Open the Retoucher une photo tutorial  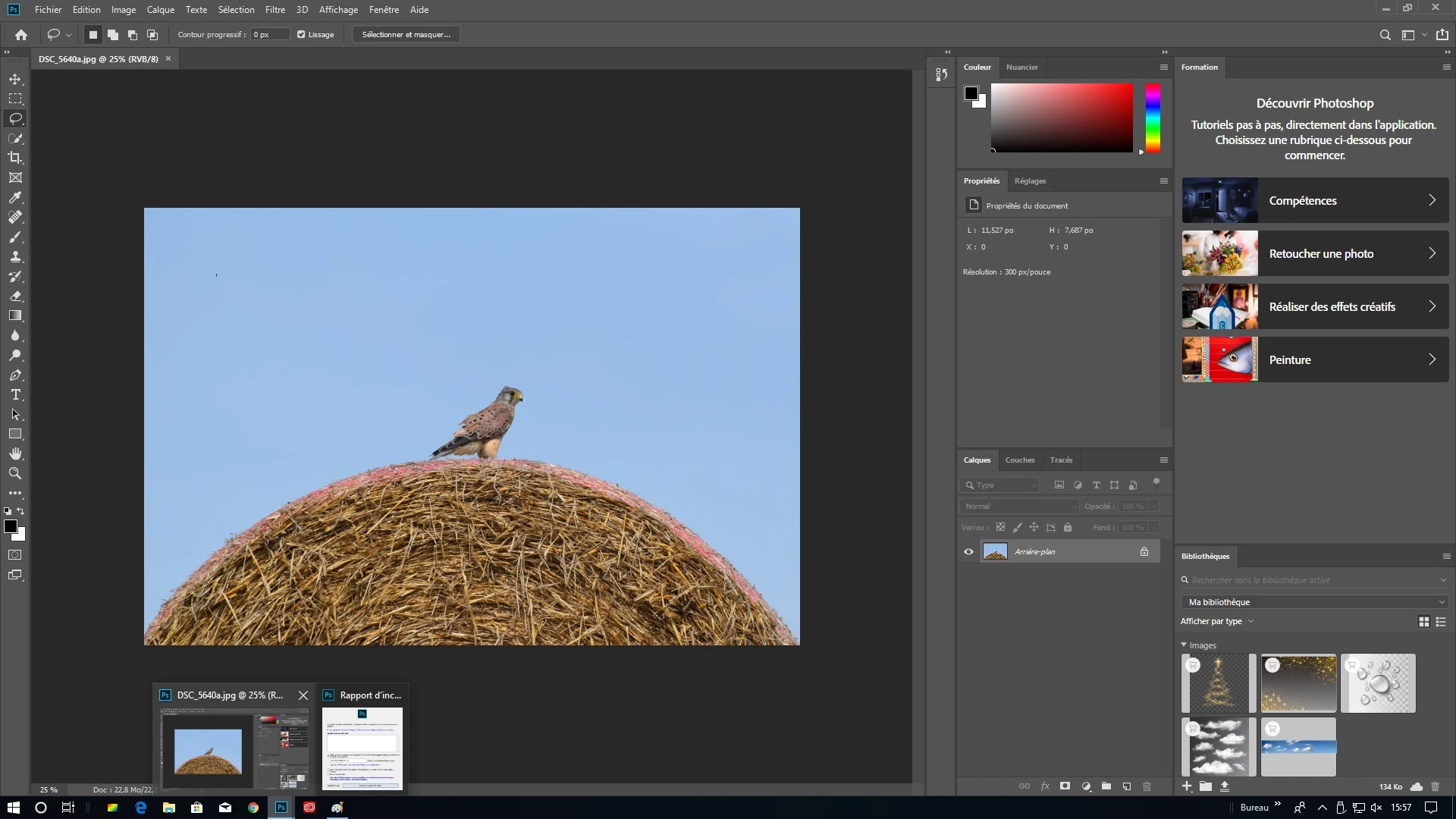coord(1315,253)
